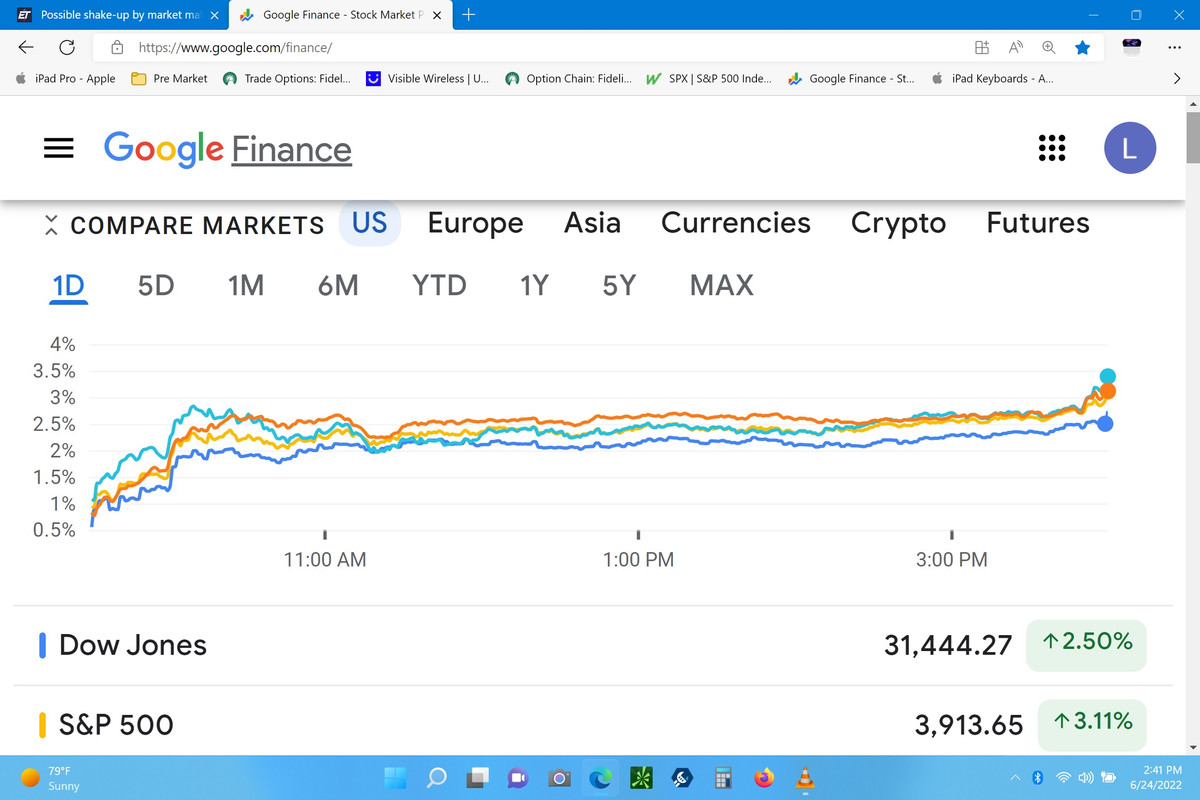Image resolution: width=1200 pixels, height=800 pixels.
Task: Select the 5Y chart range
Action: point(619,286)
